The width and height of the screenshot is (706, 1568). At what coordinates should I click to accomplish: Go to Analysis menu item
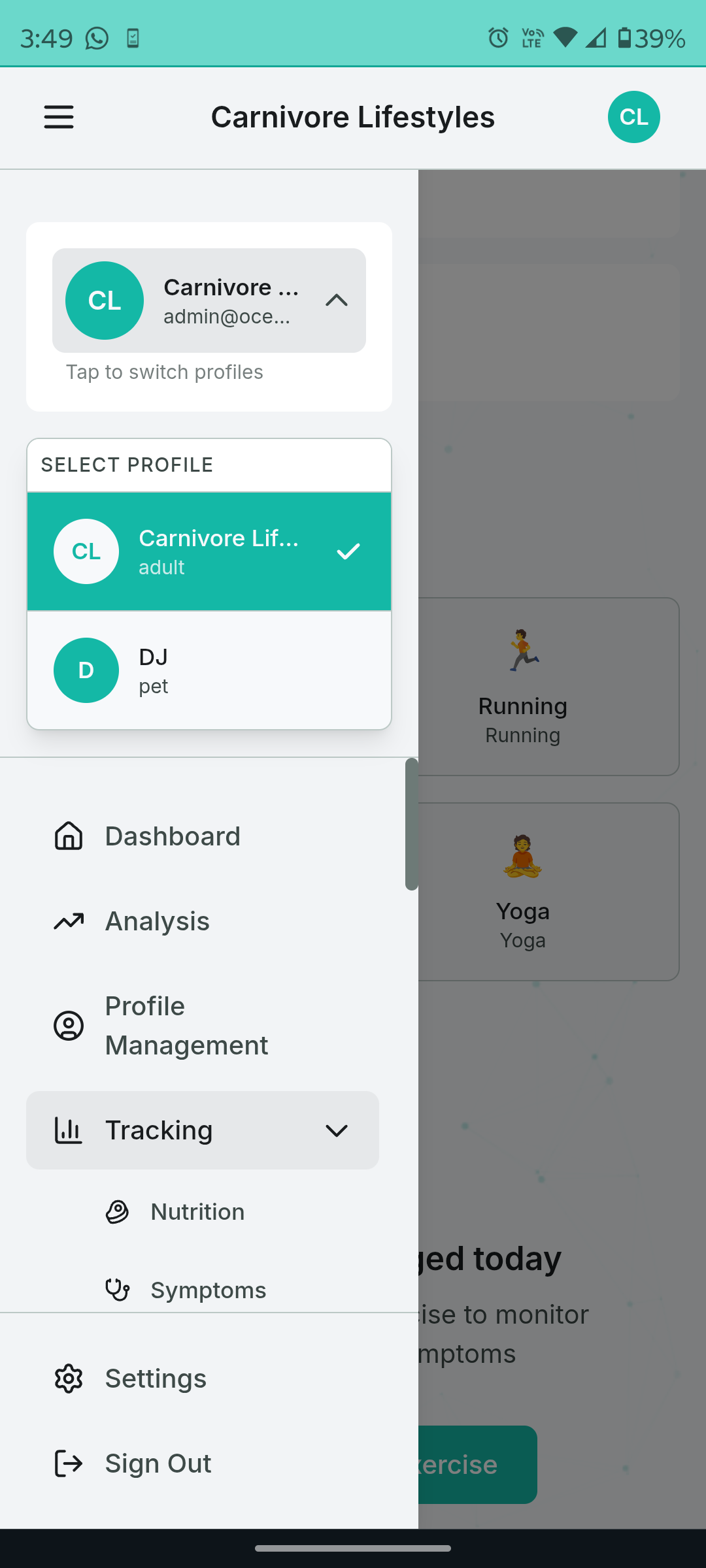158,921
